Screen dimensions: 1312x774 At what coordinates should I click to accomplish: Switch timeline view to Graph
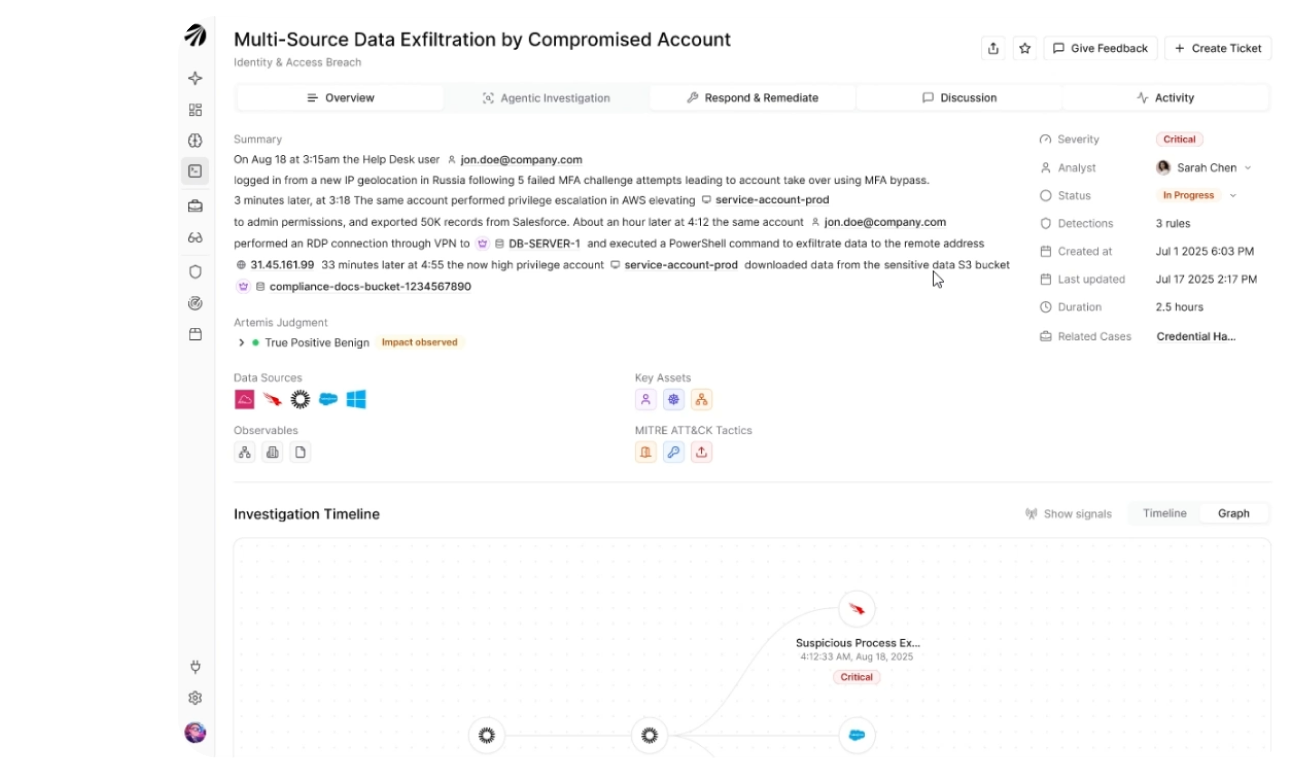click(x=1233, y=513)
